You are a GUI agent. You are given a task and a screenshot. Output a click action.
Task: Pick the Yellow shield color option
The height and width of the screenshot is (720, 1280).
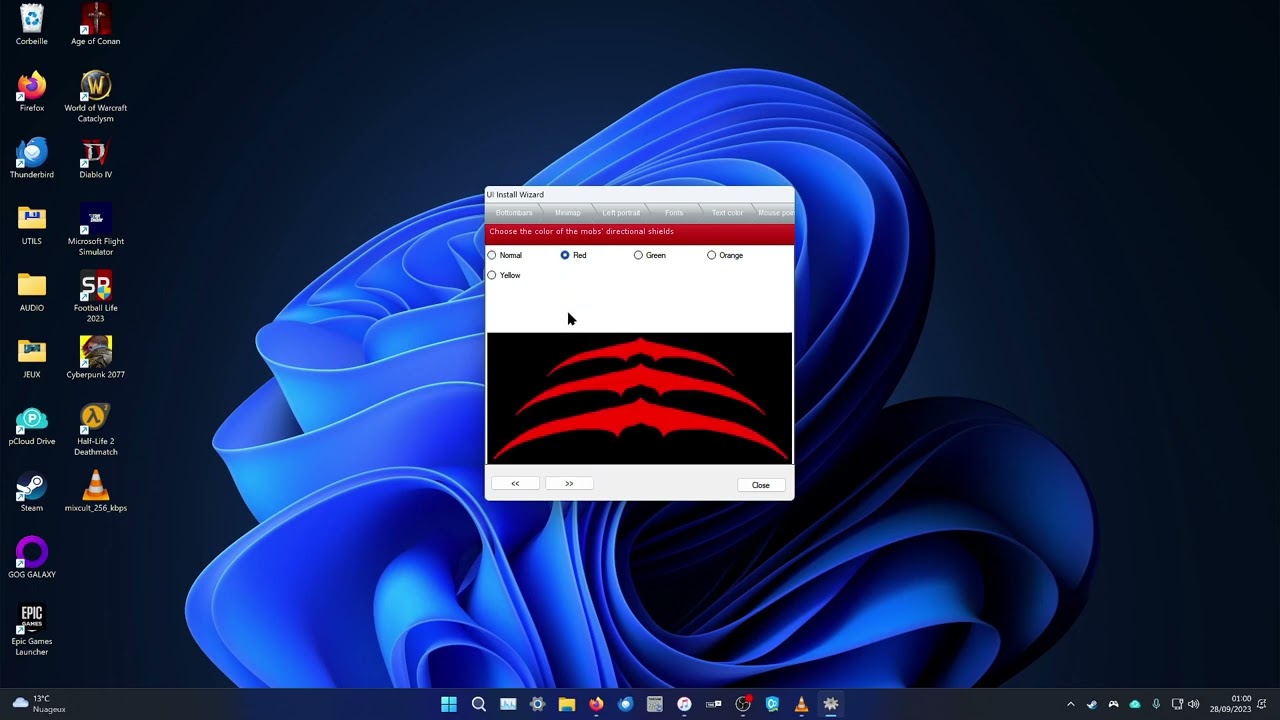coord(504,275)
